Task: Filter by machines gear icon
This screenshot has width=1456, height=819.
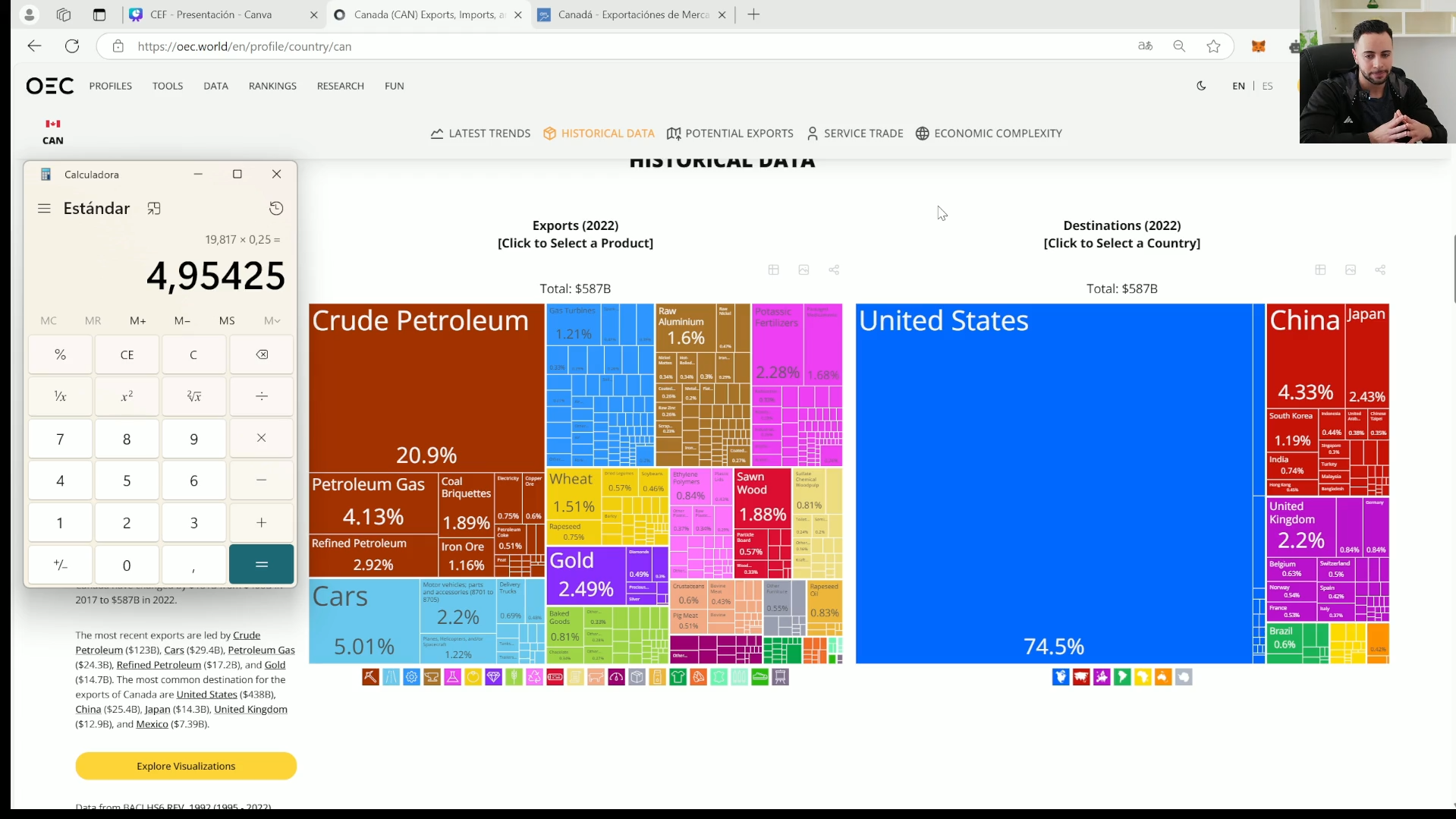Action: tap(411, 677)
